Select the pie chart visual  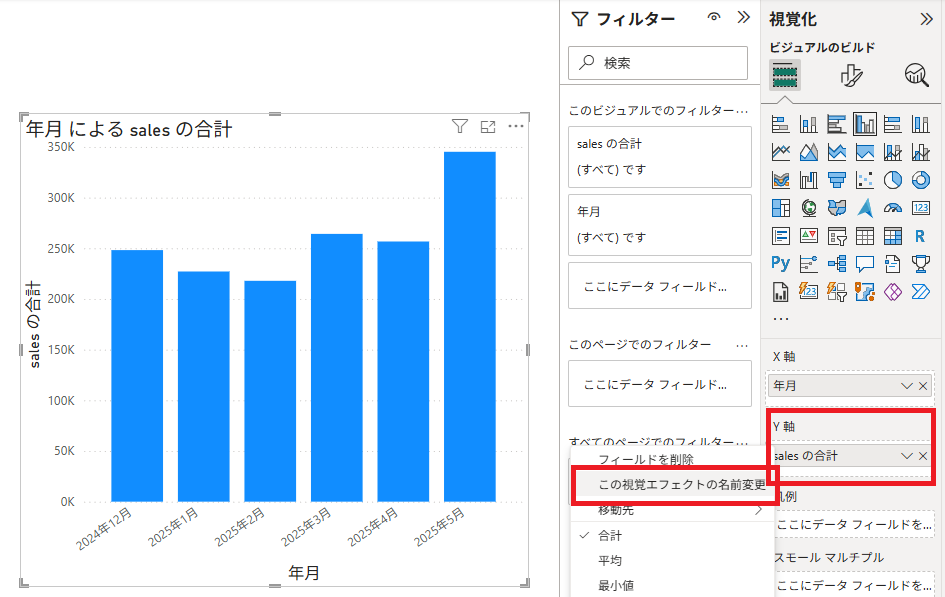[893, 180]
